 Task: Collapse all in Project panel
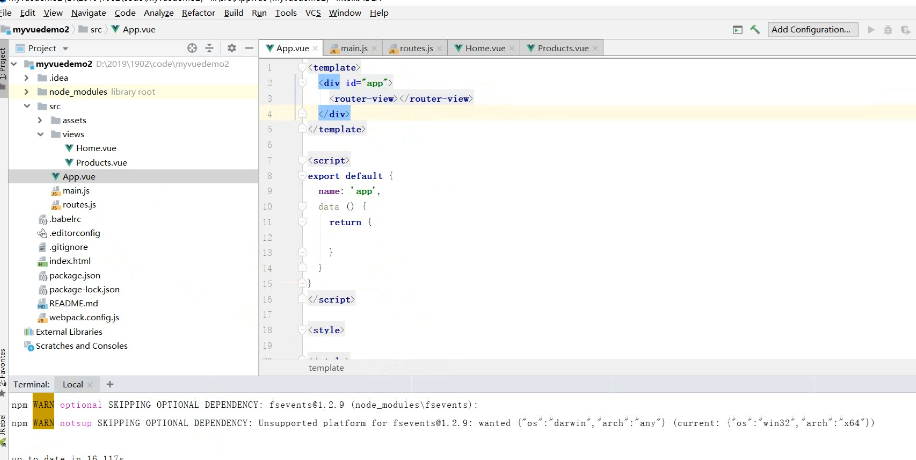point(210,48)
